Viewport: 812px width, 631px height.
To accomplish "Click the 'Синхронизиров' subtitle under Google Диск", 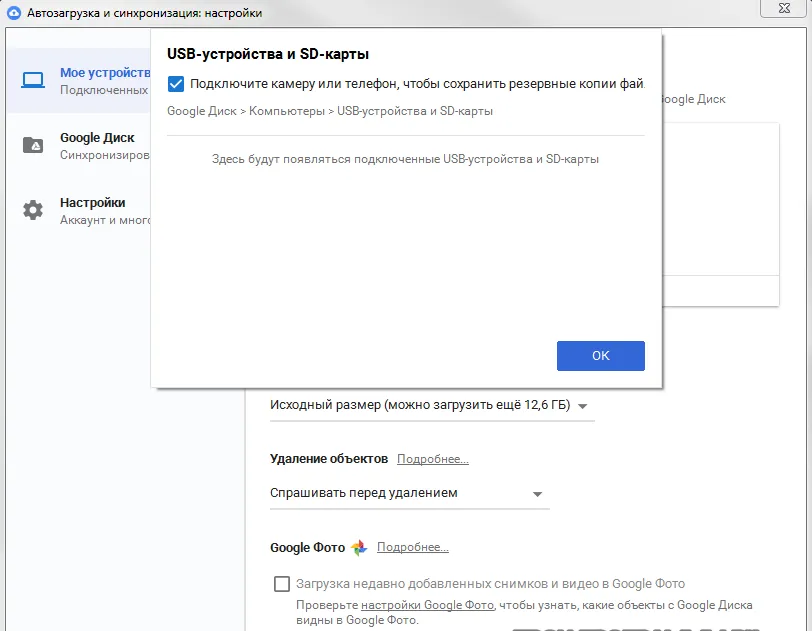I will pyautogui.click(x=105, y=155).
